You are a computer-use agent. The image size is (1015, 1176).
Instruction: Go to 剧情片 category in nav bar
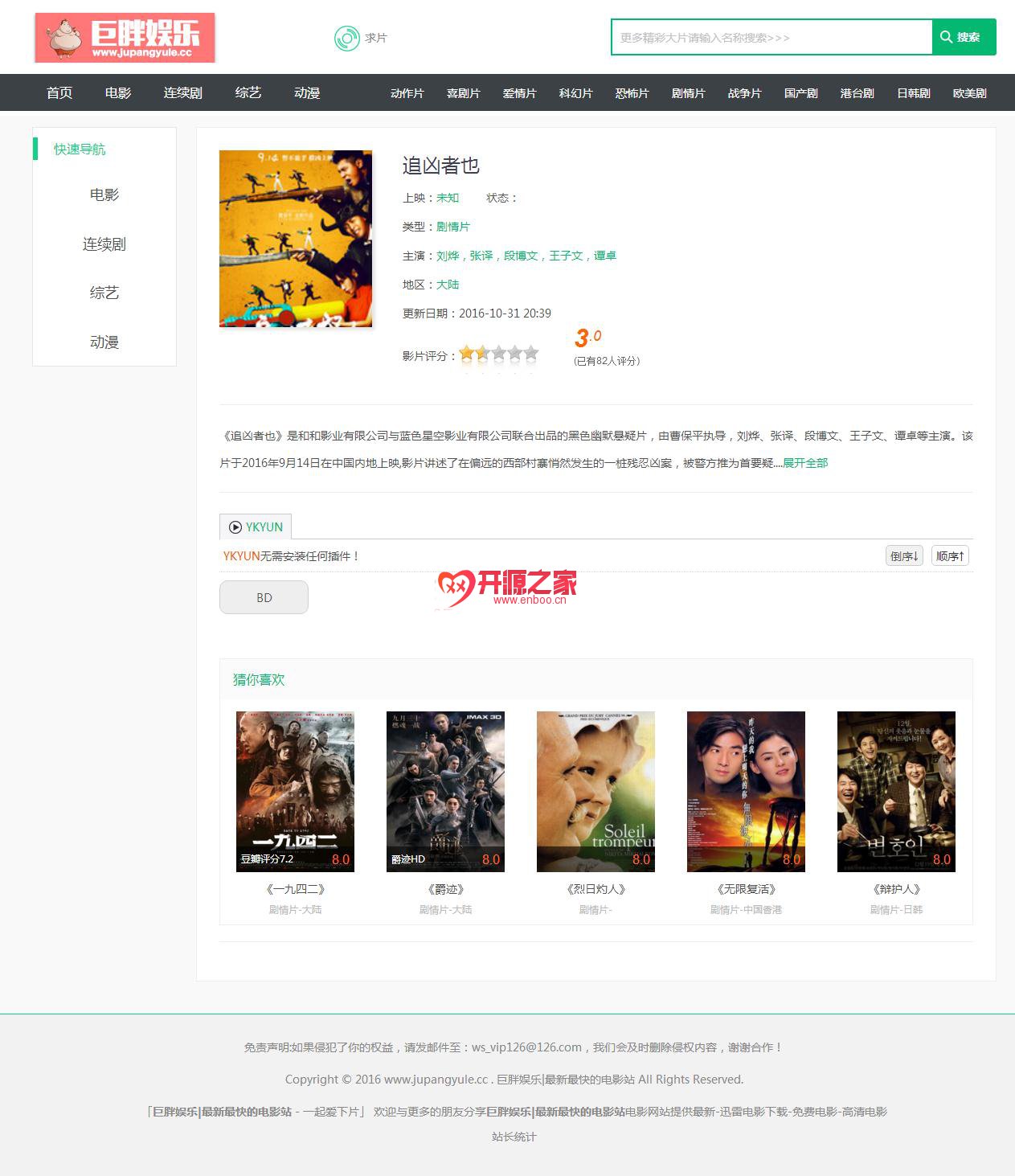click(x=689, y=93)
